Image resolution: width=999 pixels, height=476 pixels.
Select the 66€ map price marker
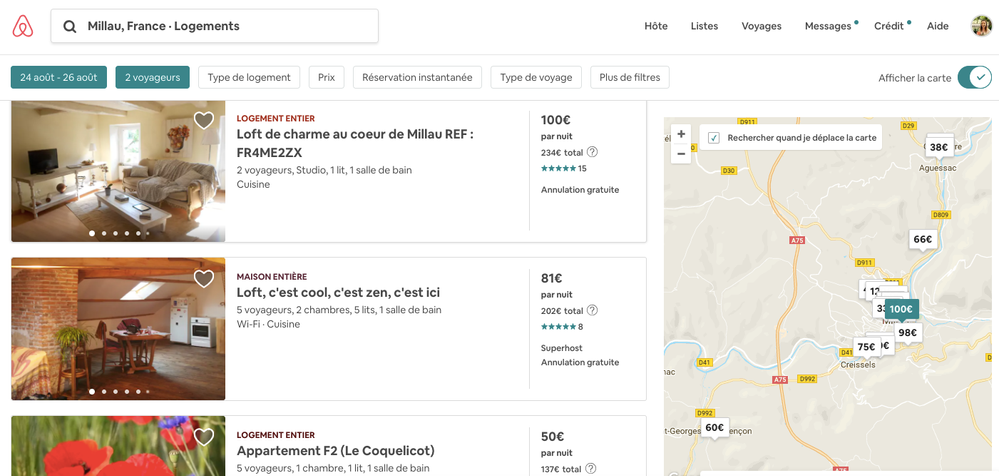pos(922,240)
